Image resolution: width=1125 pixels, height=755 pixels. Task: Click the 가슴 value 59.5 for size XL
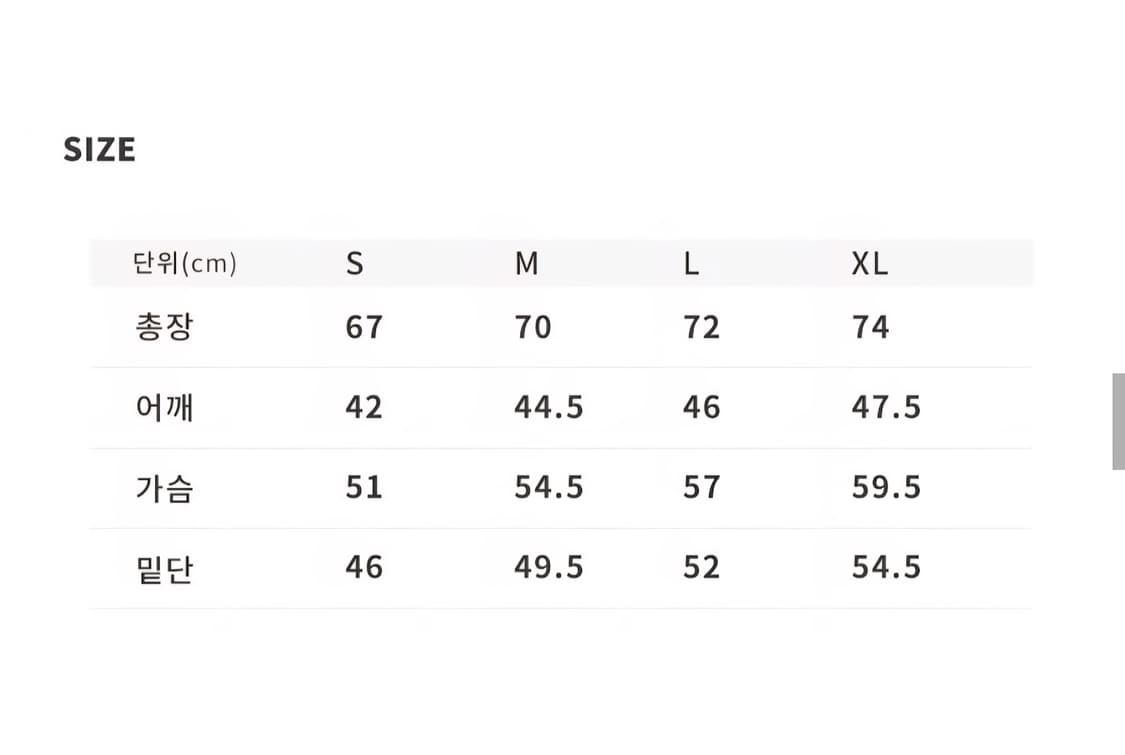coord(886,487)
